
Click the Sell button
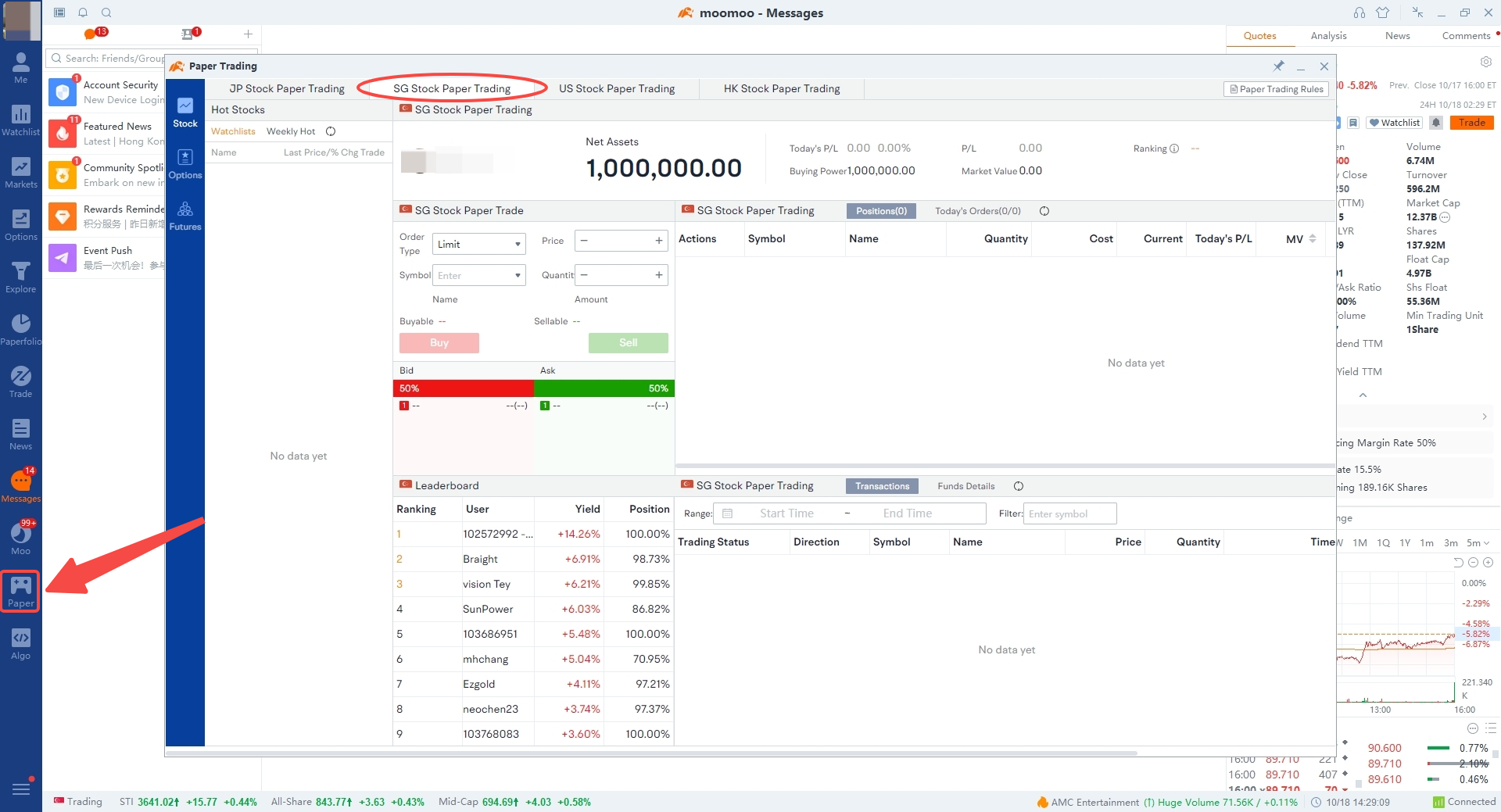click(629, 343)
